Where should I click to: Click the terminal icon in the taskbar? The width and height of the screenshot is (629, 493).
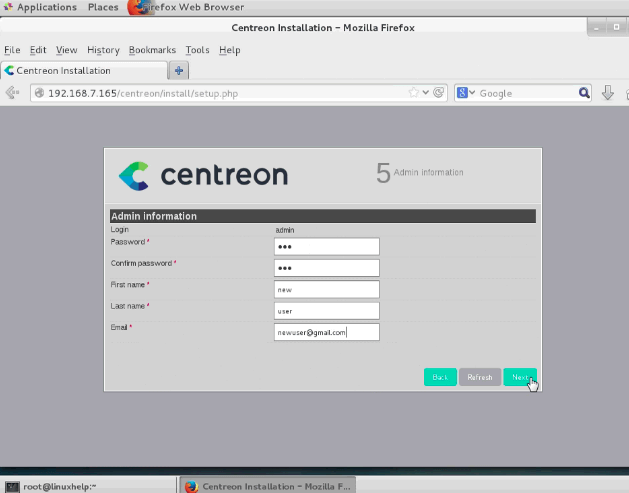(12, 487)
